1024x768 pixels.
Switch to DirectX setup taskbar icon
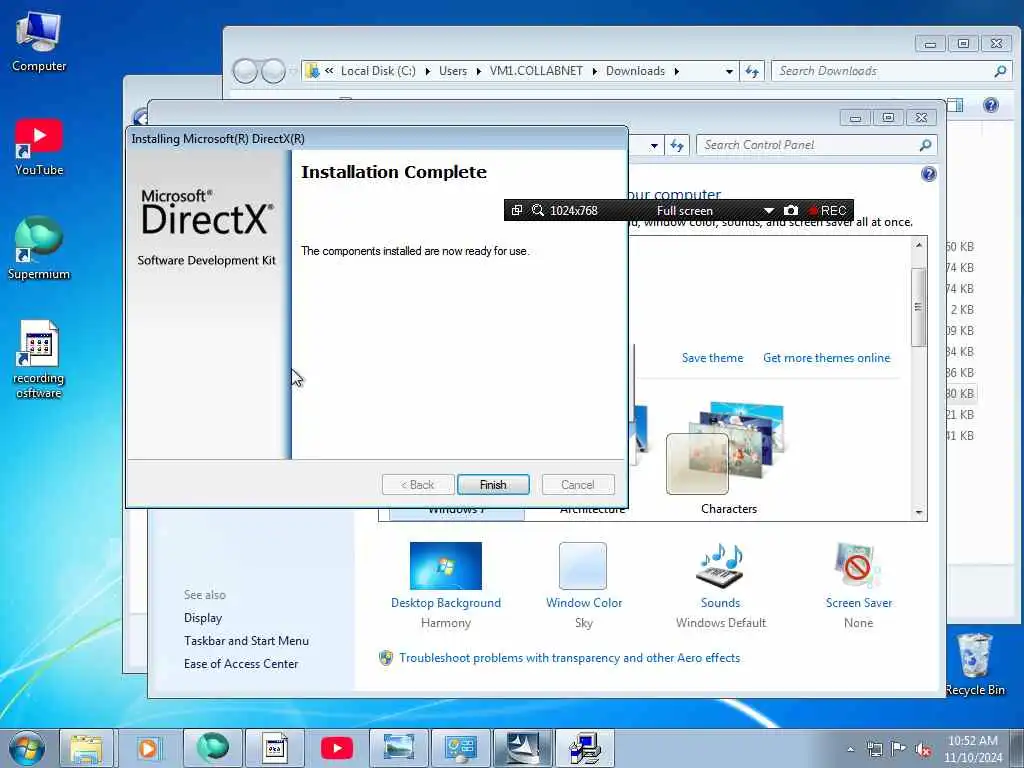pos(585,748)
